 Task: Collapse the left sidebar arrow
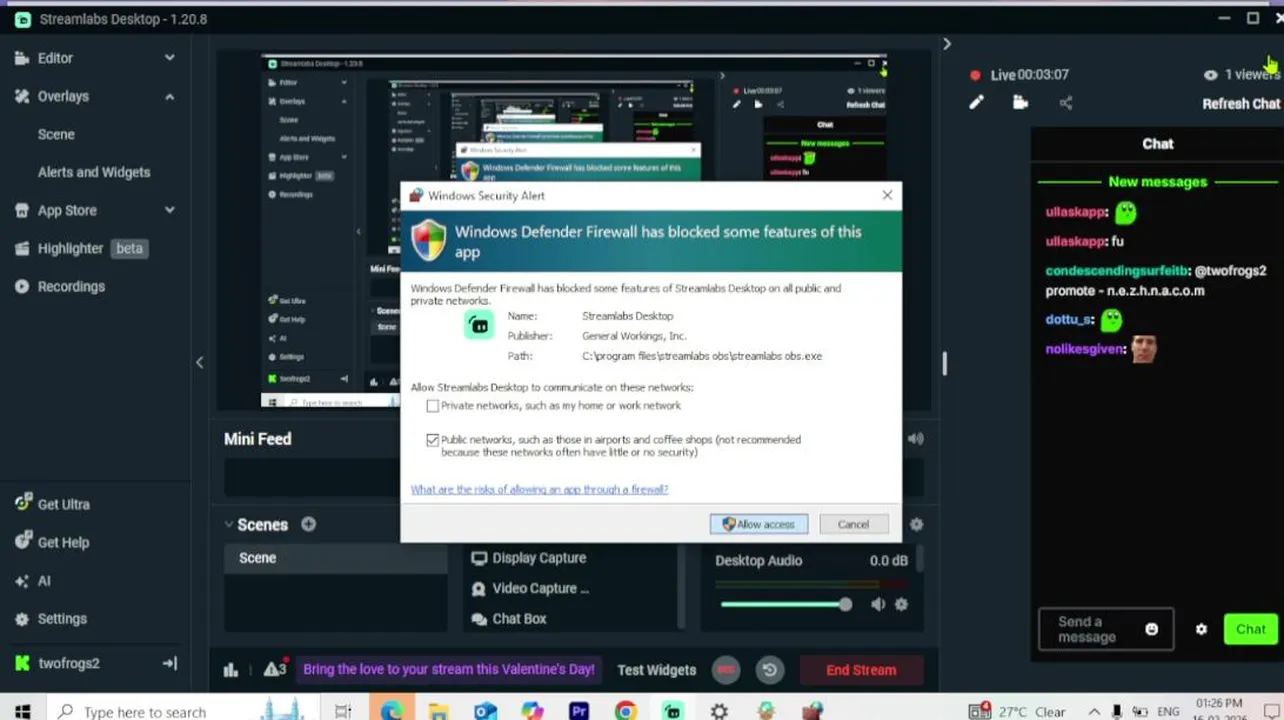point(199,362)
